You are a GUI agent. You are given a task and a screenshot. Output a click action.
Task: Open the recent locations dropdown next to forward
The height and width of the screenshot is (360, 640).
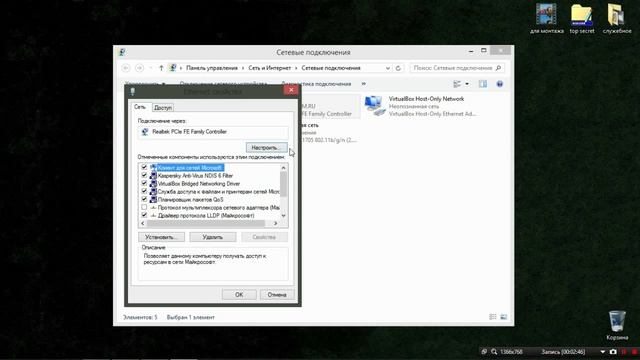(x=151, y=68)
